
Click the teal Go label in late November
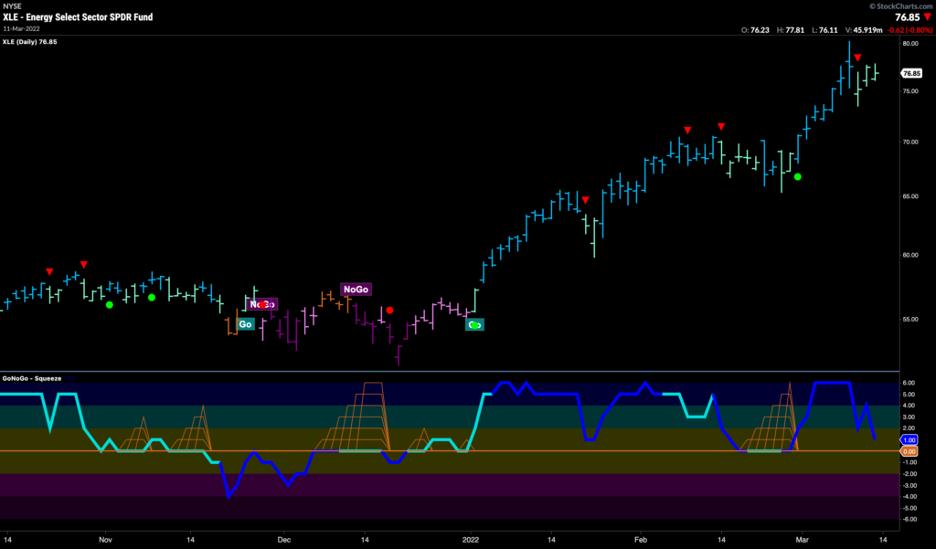click(244, 324)
